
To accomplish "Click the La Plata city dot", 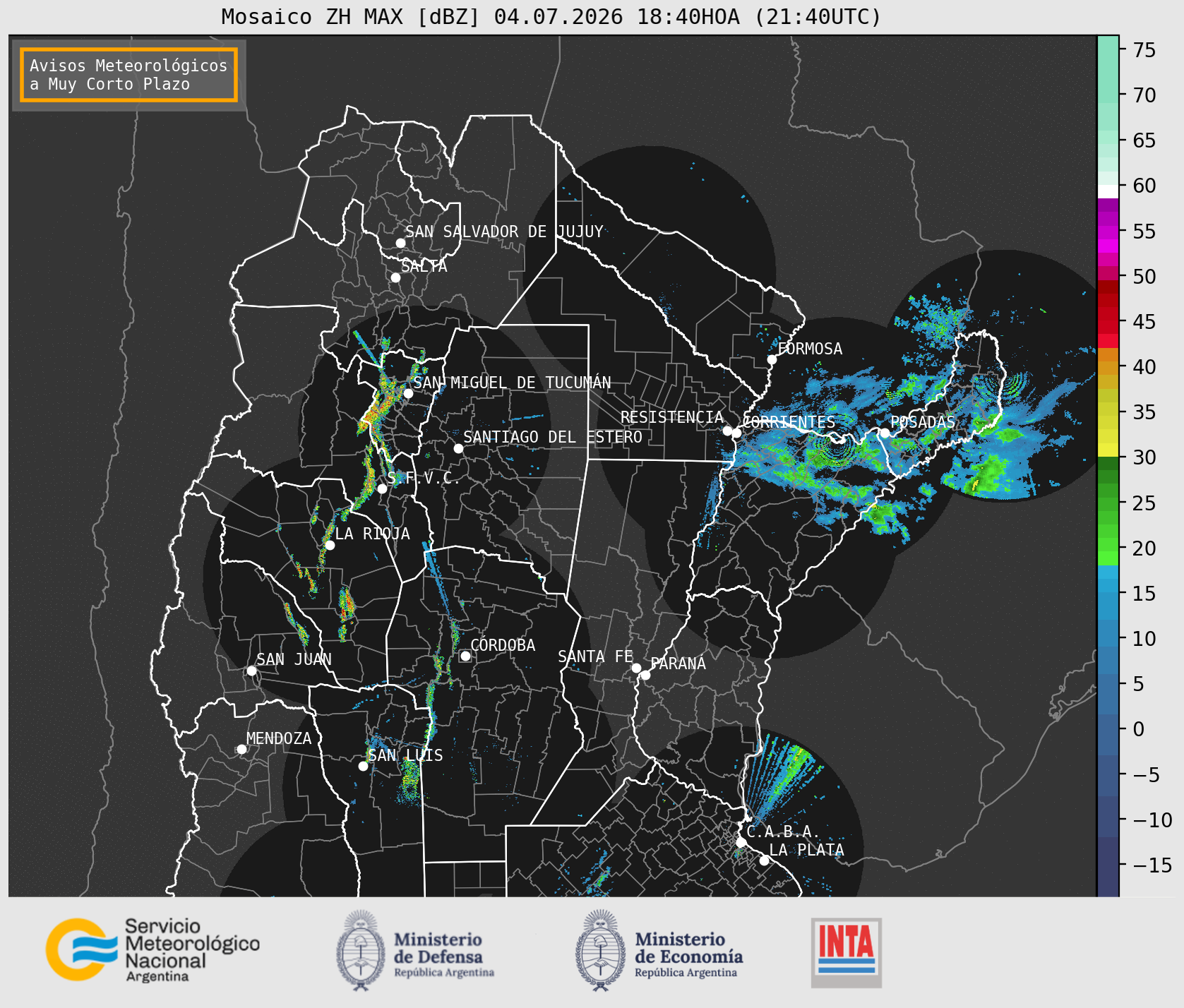I will point(764,860).
